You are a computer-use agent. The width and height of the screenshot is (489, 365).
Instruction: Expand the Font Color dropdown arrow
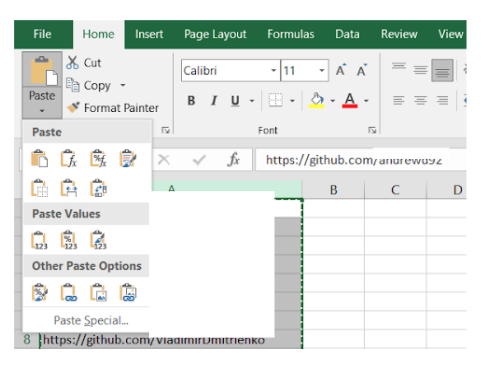tap(366, 100)
